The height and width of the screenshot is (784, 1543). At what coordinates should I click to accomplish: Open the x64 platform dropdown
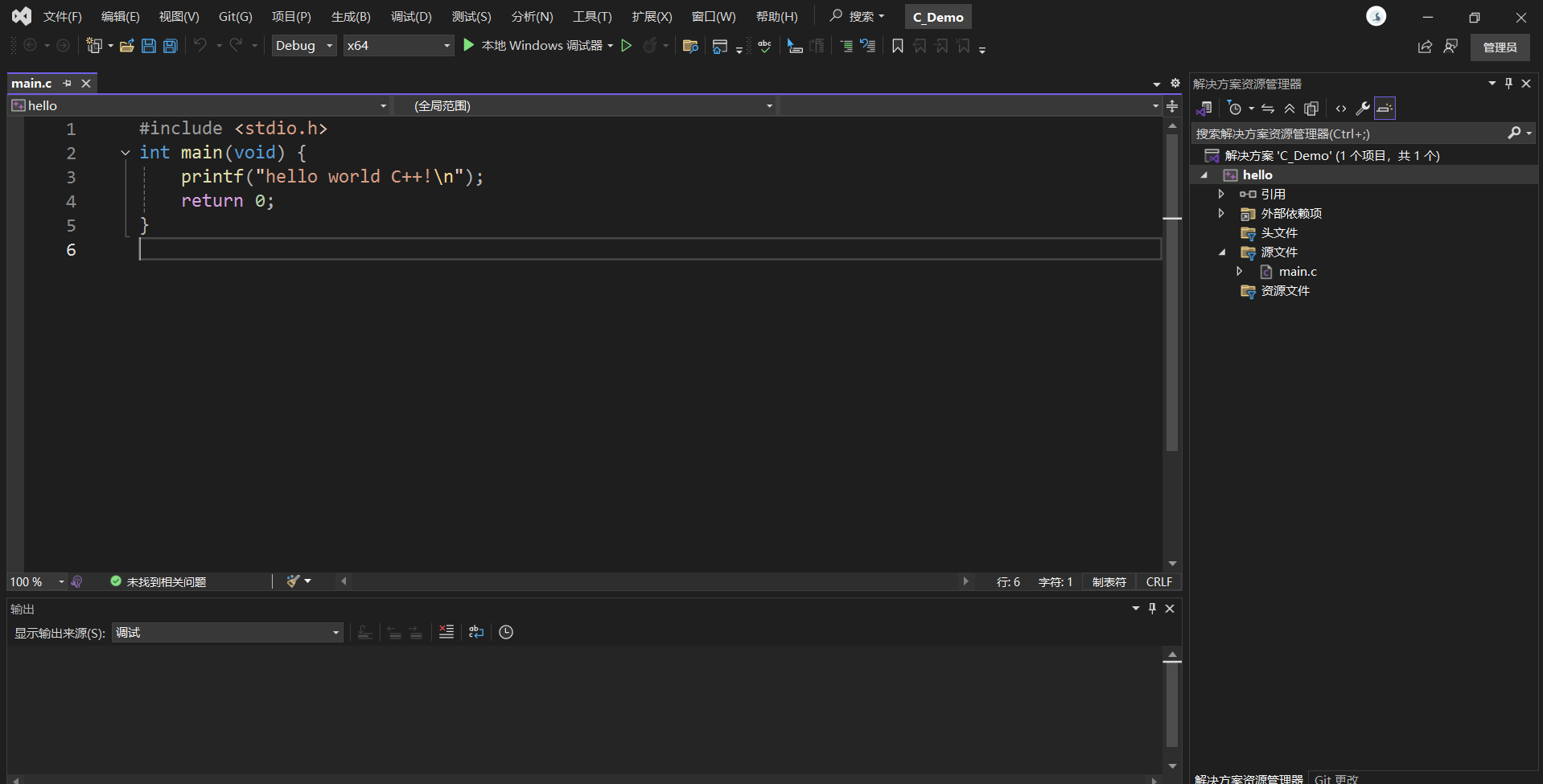397,46
